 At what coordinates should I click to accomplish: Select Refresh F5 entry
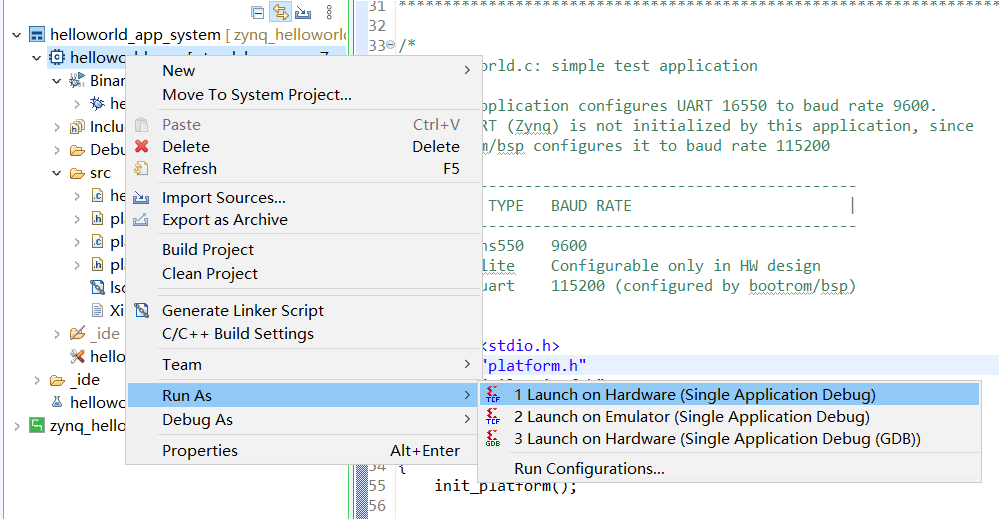pyautogui.click(x=303, y=169)
